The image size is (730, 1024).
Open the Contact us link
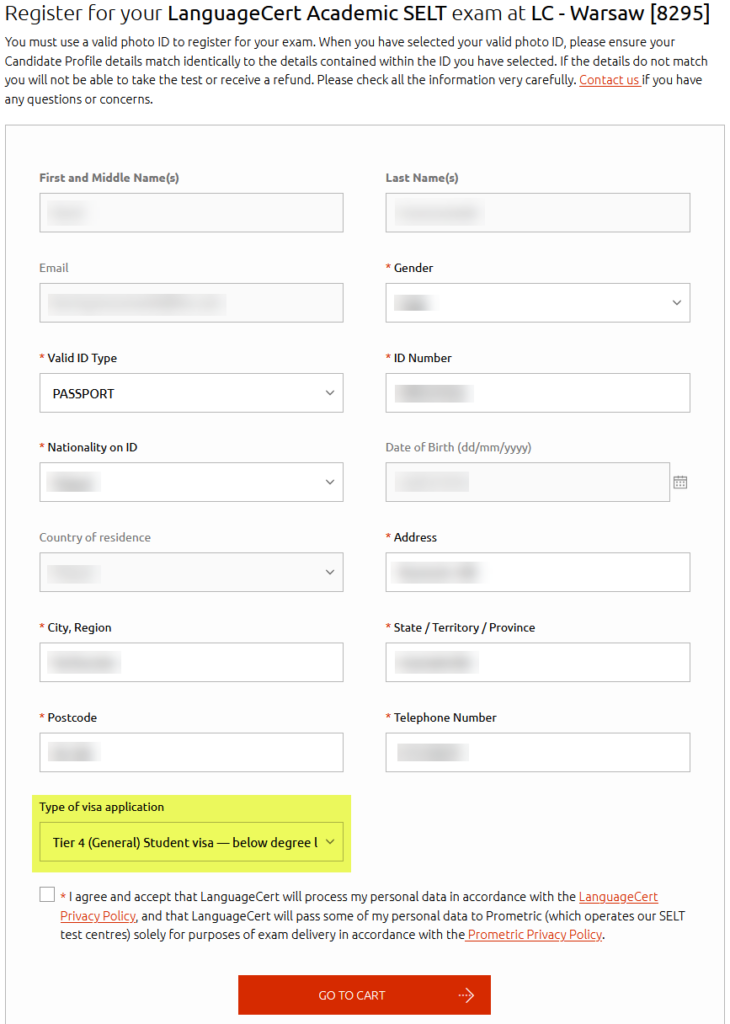tap(609, 80)
